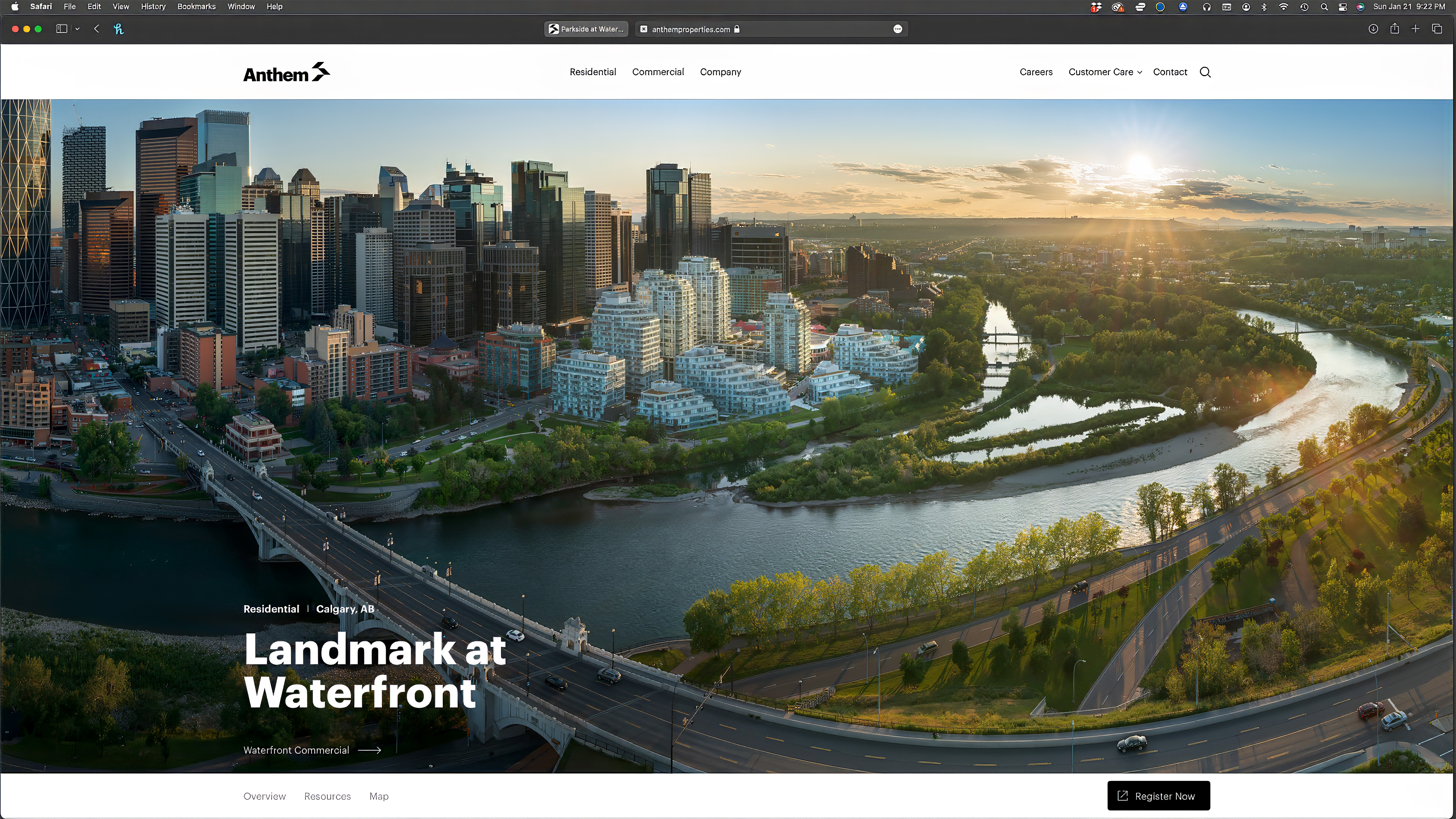Screen dimensions: 1456x819
Task: Open the site search magnifier icon
Action: click(x=1205, y=72)
